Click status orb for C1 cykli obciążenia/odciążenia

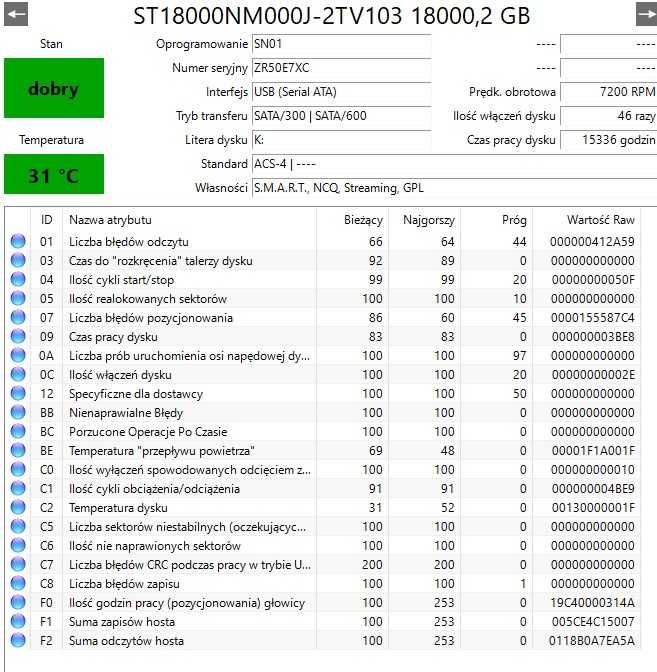pos(18,488)
